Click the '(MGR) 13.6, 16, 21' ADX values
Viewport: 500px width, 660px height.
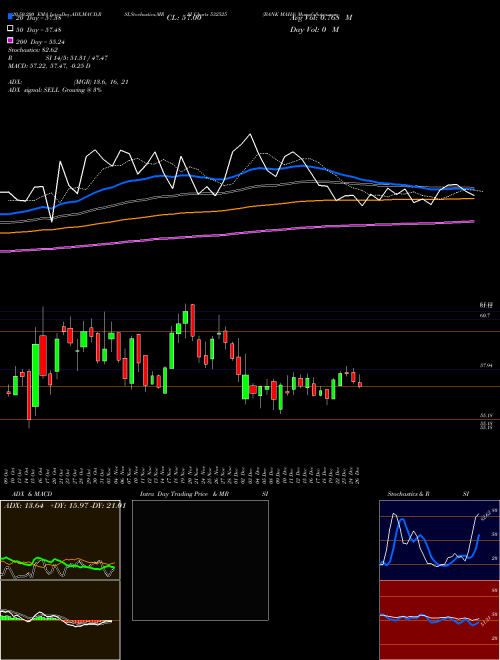(x=101, y=82)
